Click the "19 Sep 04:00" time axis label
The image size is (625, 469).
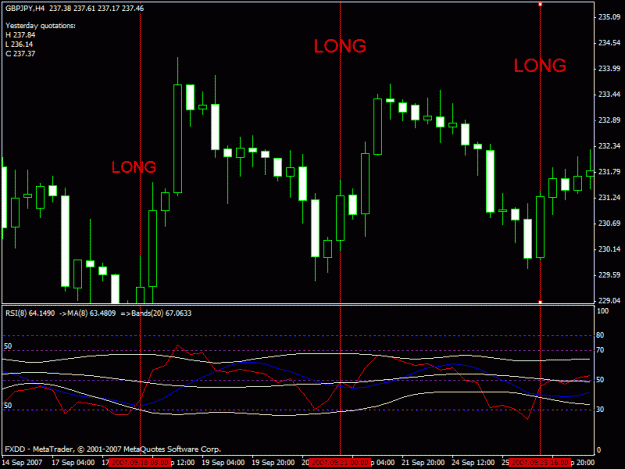[223, 463]
